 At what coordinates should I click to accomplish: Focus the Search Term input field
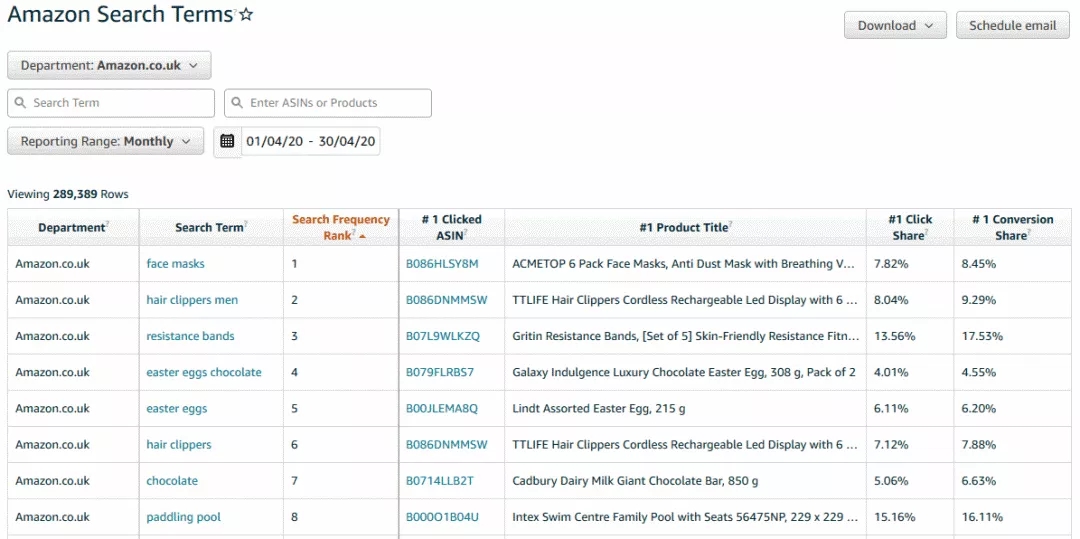point(111,103)
